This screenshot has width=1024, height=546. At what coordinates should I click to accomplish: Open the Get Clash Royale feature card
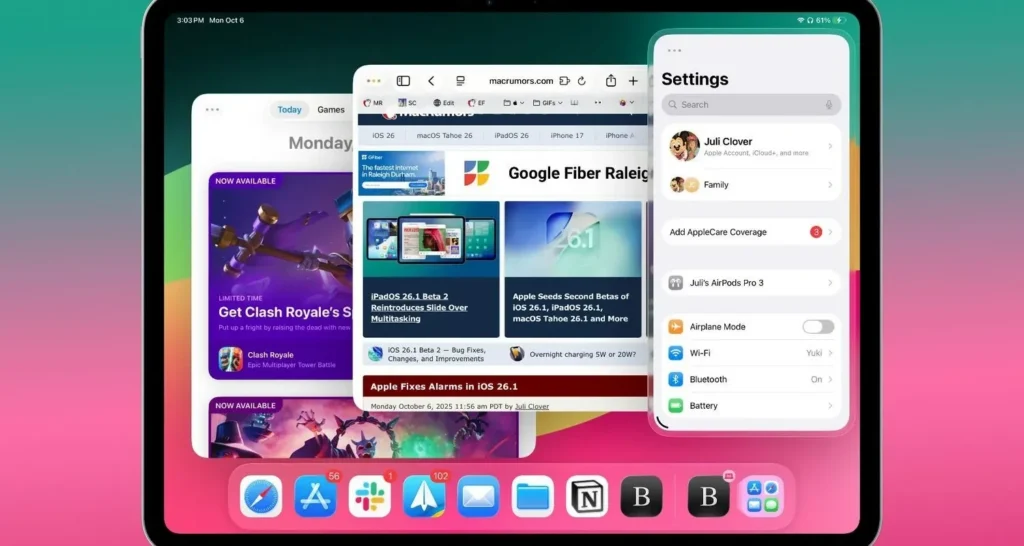[x=281, y=276]
